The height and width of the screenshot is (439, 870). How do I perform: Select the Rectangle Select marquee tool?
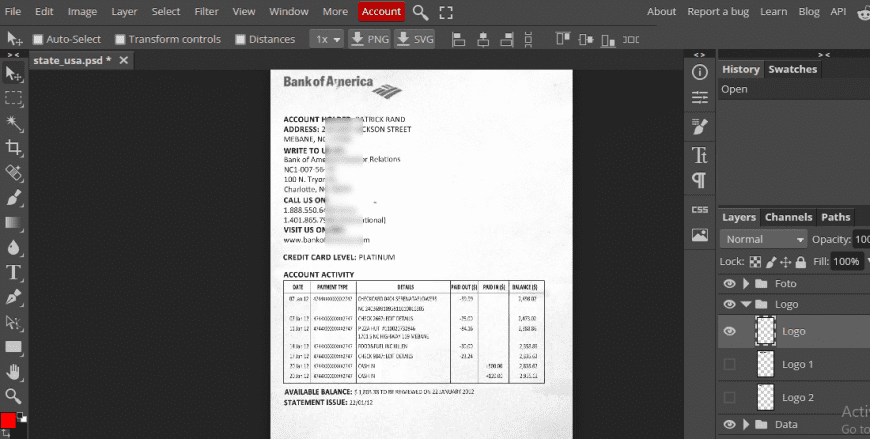[13, 98]
